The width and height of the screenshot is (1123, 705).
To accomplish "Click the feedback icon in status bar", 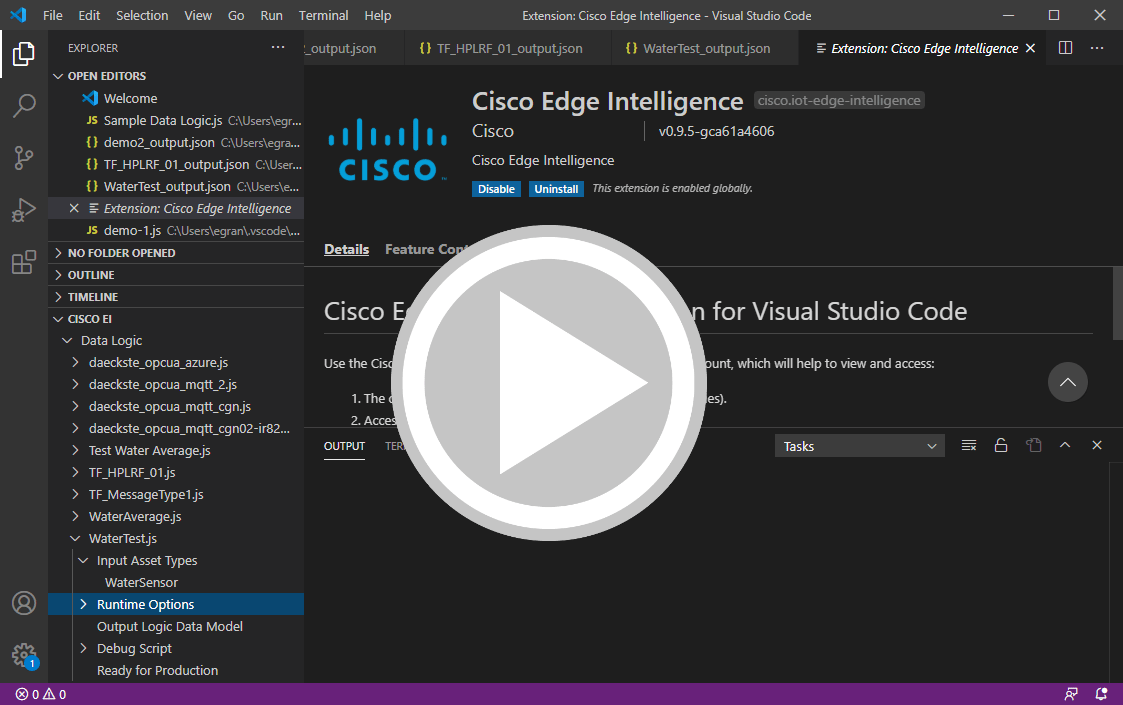I will (1071, 694).
